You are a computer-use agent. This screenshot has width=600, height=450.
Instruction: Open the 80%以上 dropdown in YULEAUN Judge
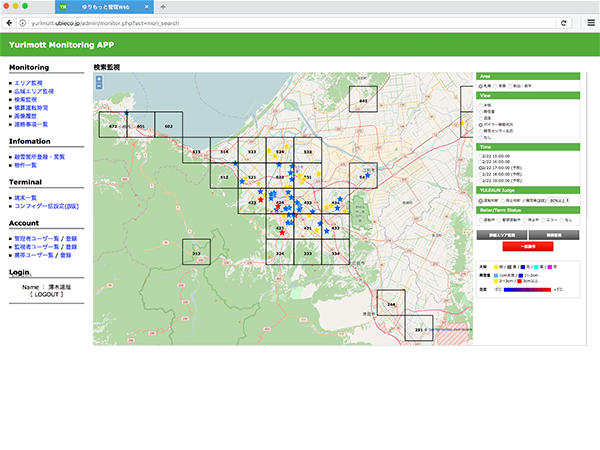(558, 200)
